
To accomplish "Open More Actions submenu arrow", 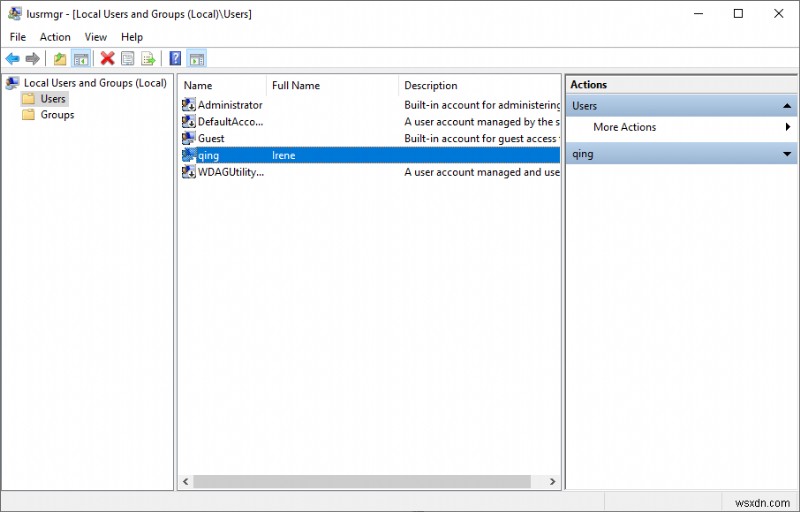I will [x=788, y=127].
